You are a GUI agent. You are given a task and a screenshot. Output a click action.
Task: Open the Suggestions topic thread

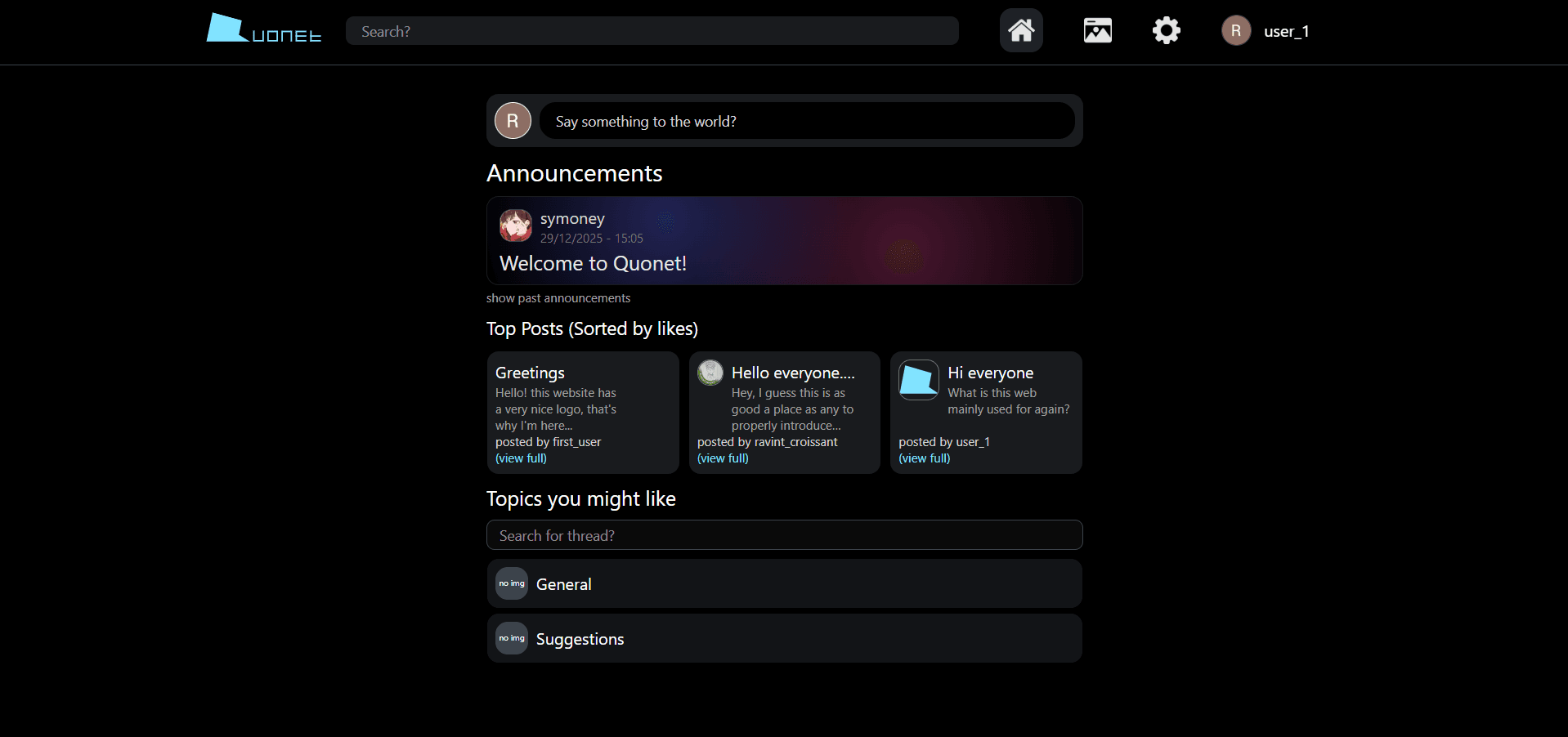(580, 639)
